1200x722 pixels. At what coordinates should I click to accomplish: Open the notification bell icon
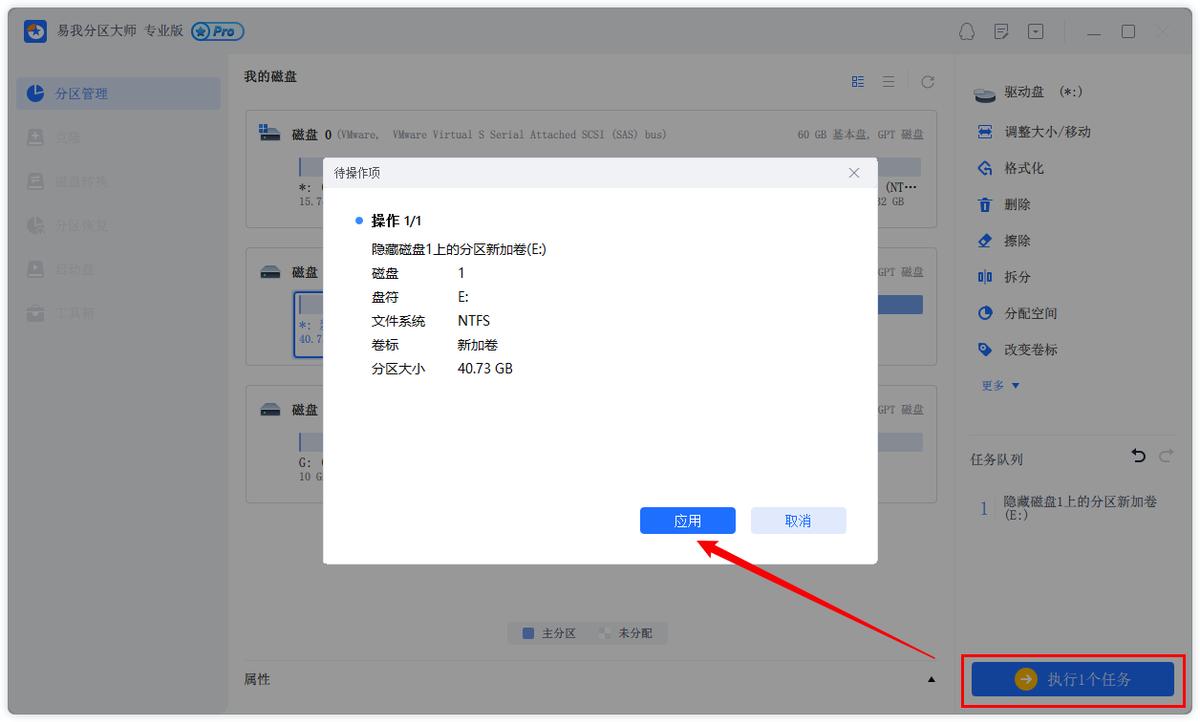point(966,31)
